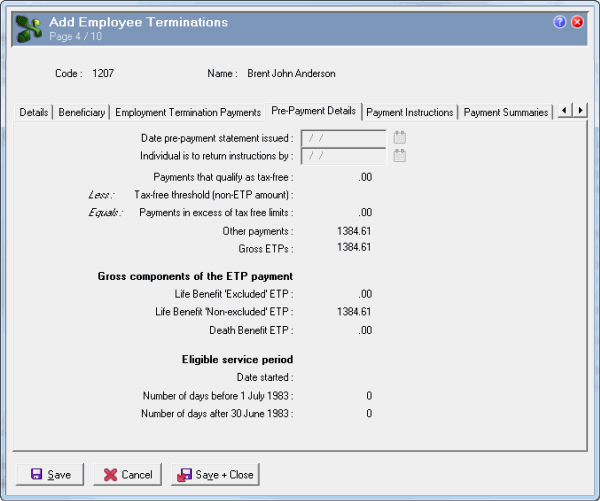The height and width of the screenshot is (501, 600).
Task: Select the employee code 1207 text
Action: (x=103, y=73)
